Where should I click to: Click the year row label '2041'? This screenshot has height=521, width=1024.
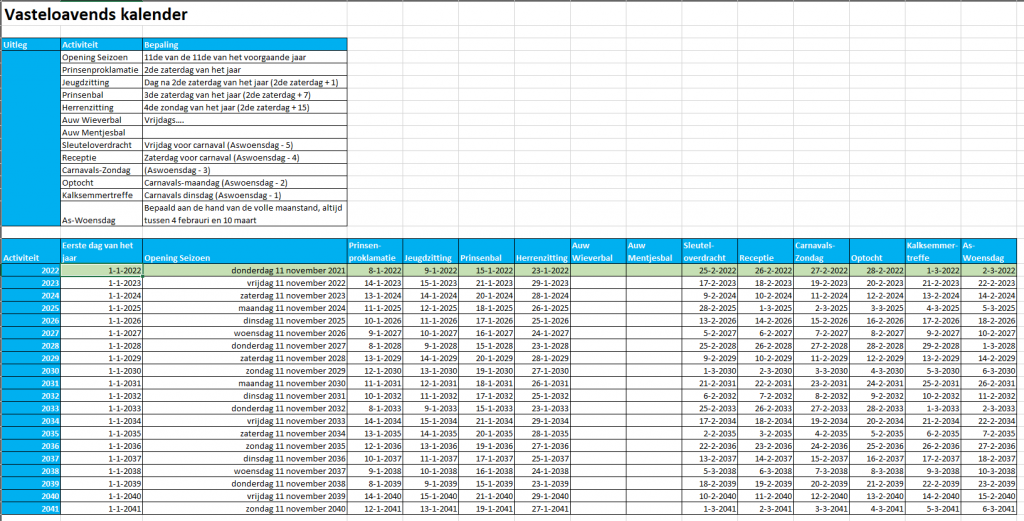(x=31, y=508)
